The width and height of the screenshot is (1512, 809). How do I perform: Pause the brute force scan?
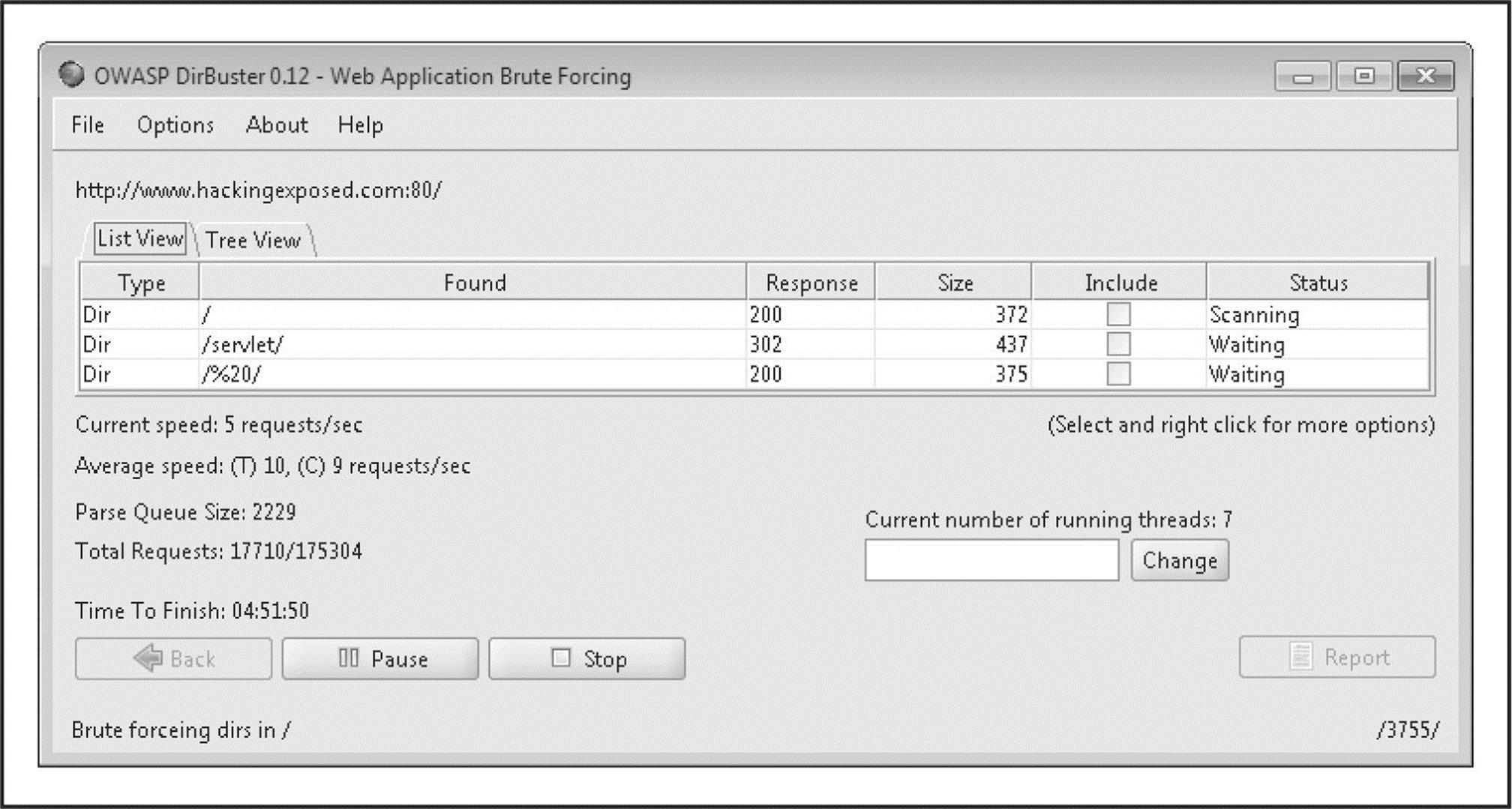point(380,658)
